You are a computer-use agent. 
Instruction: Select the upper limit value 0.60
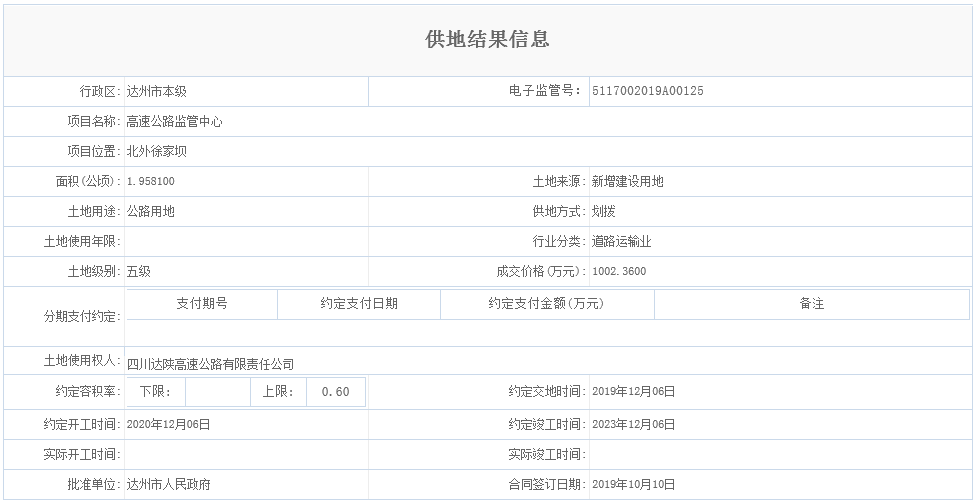[336, 392]
